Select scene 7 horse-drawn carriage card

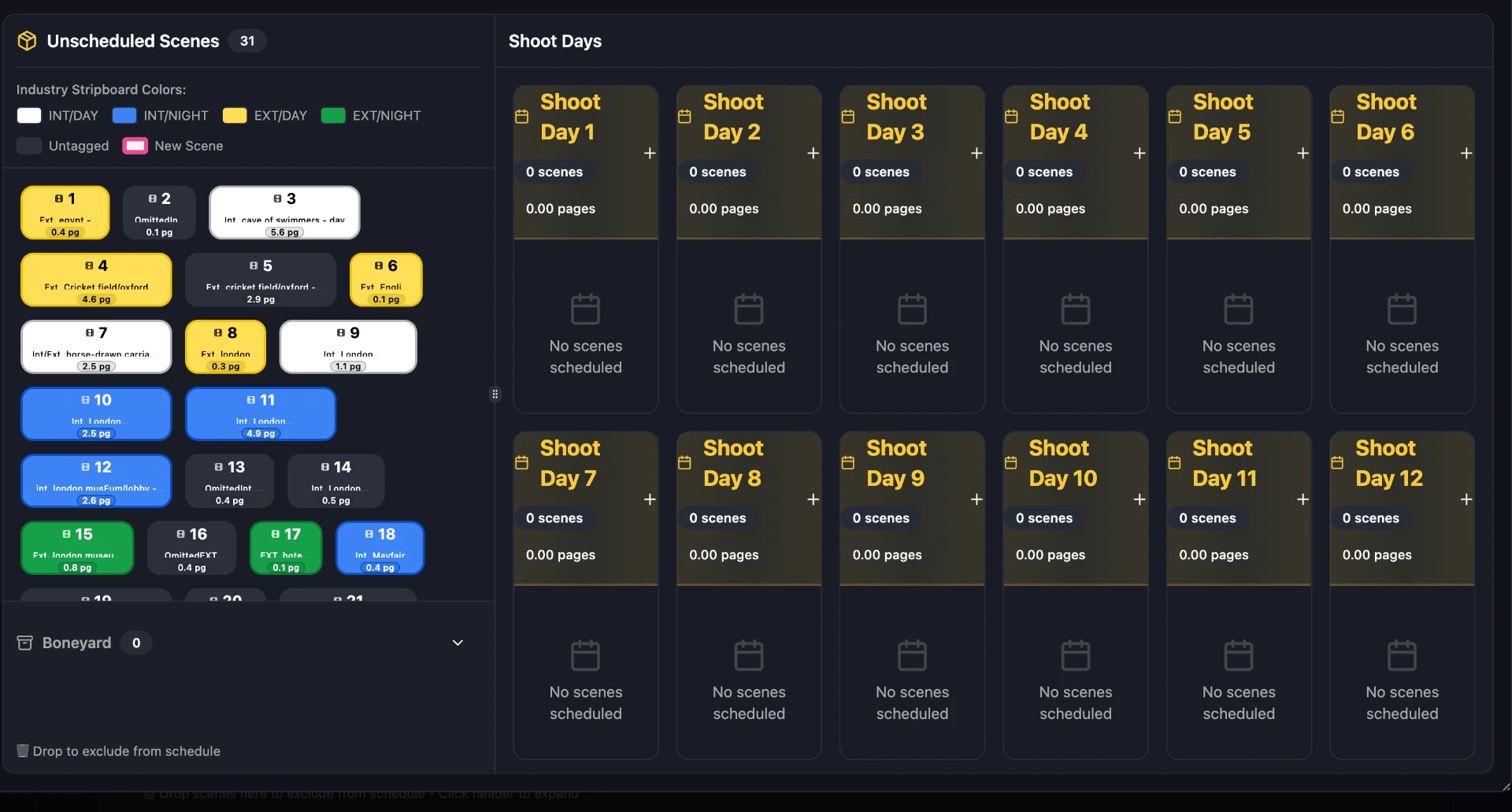point(96,347)
